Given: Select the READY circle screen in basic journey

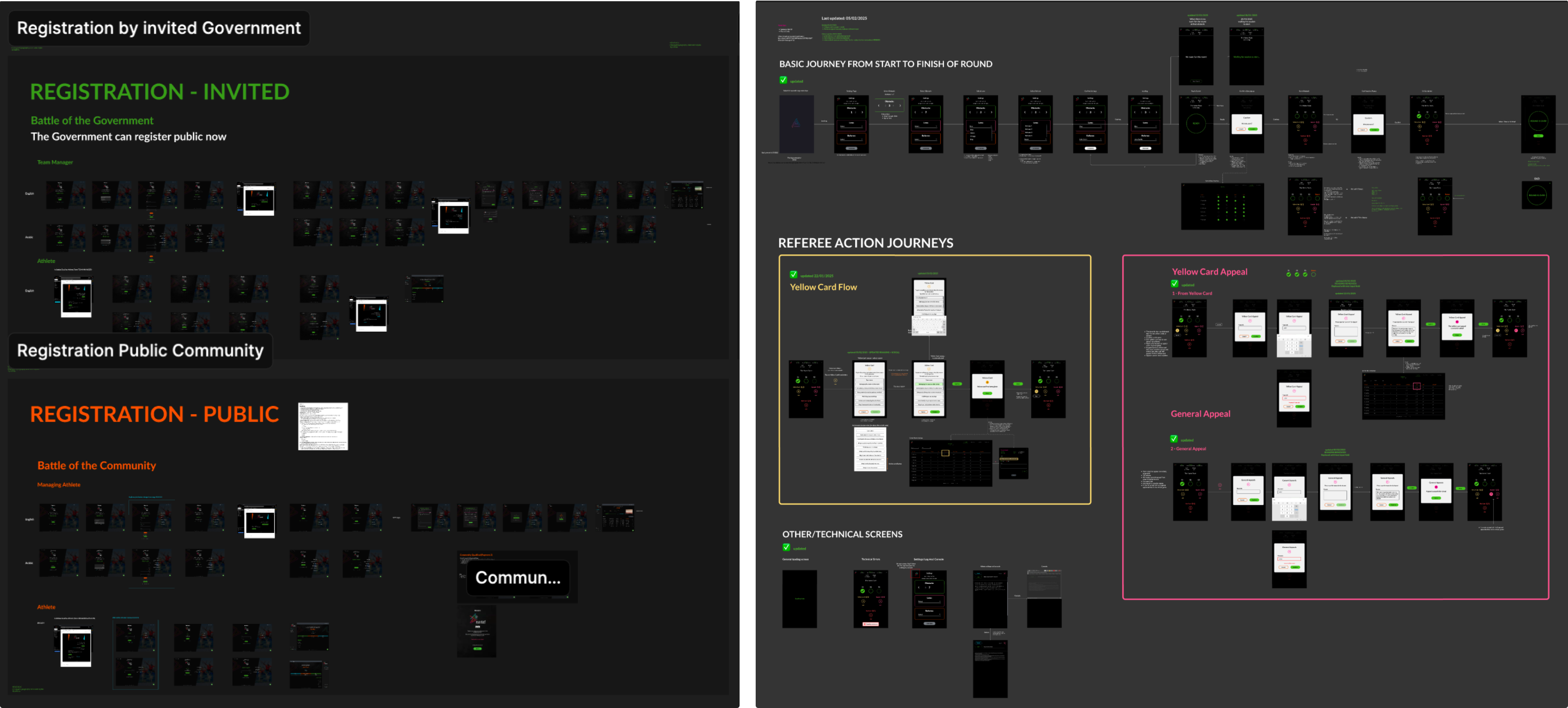Looking at the screenshot, I should pos(1196,124).
